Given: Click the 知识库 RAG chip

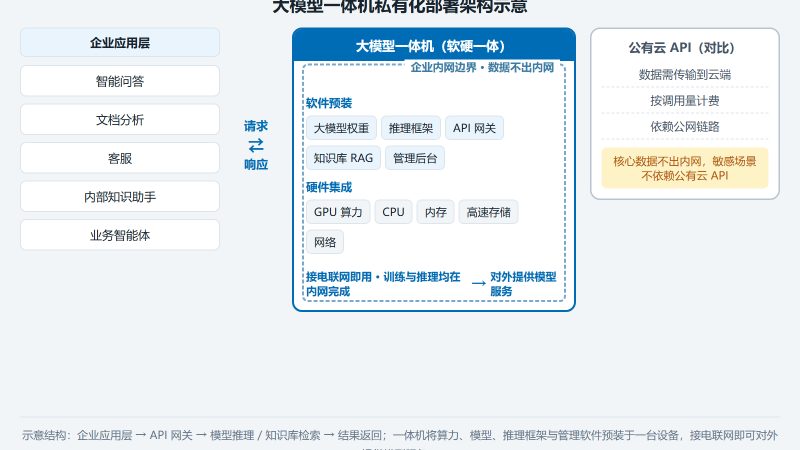Looking at the screenshot, I should 343,158.
